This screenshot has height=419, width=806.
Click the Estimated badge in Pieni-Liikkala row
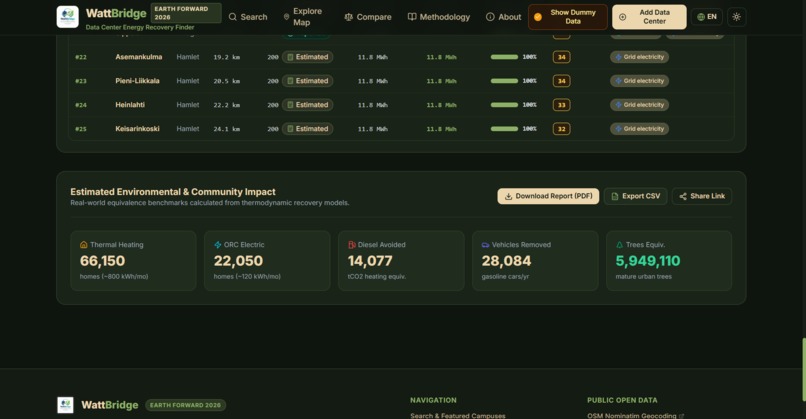(x=307, y=81)
